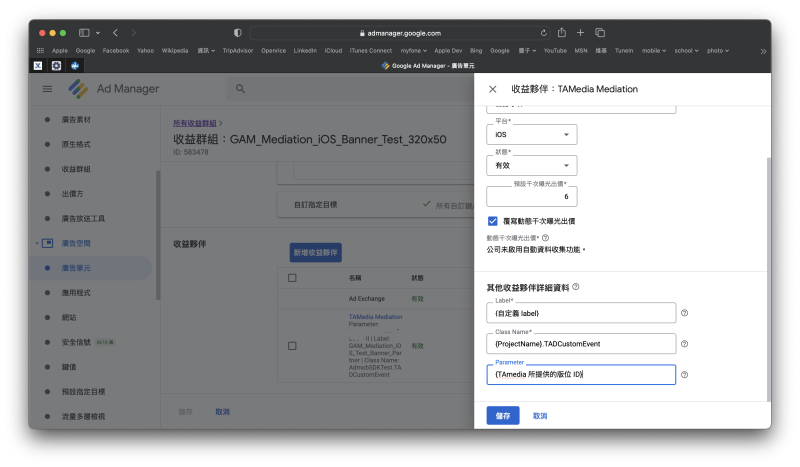Open the 狀態 有效 dropdown
The image size is (800, 467).
(x=532, y=165)
